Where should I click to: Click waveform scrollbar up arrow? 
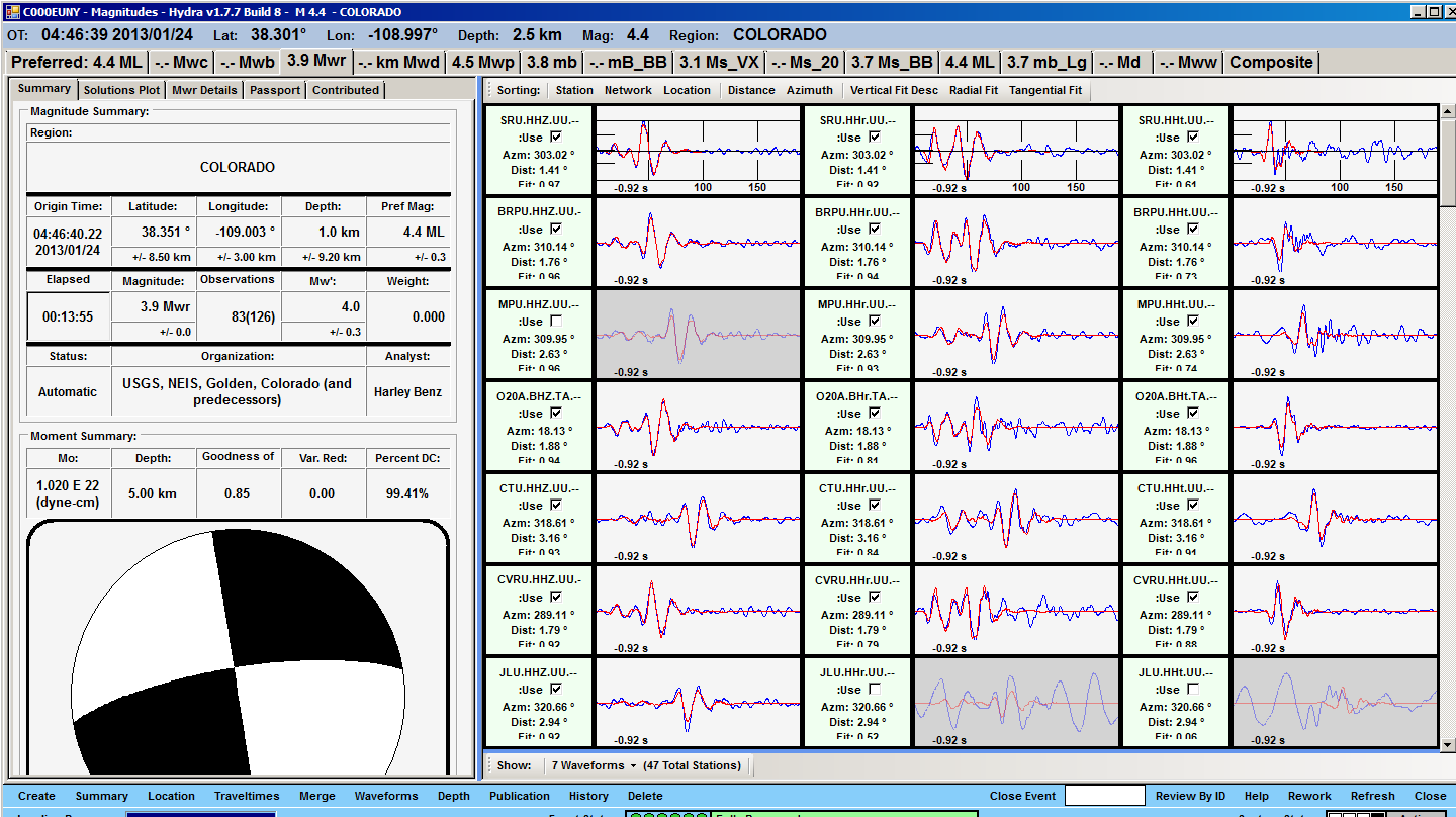[1447, 111]
